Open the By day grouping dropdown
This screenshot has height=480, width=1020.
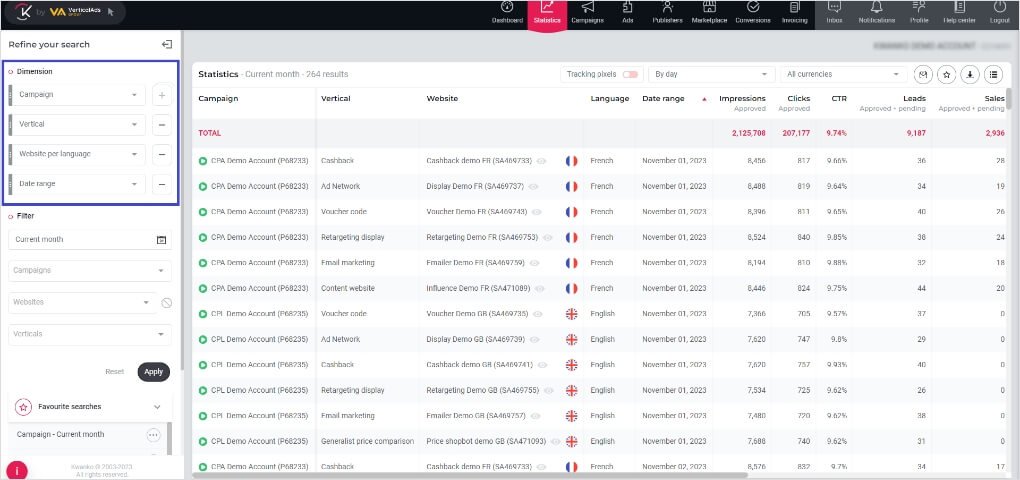711,74
